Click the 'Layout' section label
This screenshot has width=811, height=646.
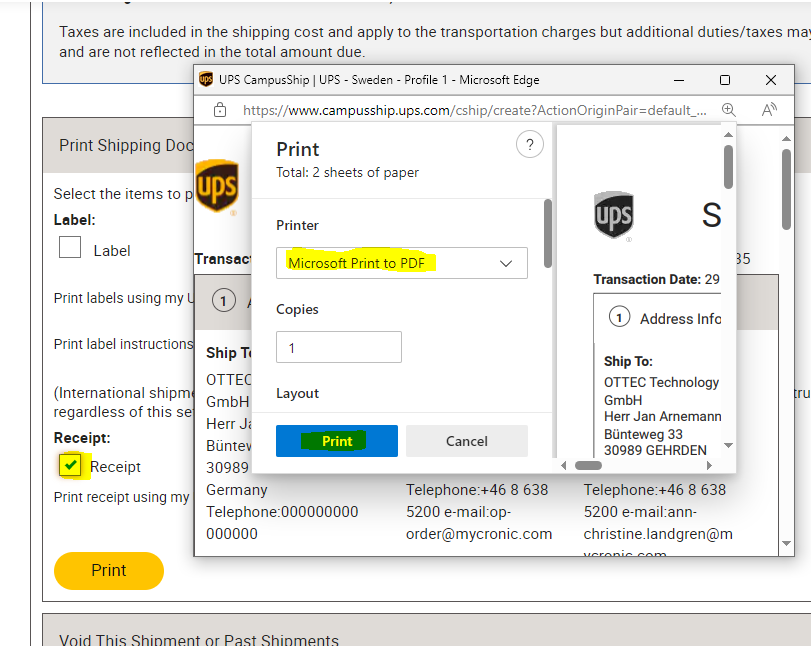297,394
